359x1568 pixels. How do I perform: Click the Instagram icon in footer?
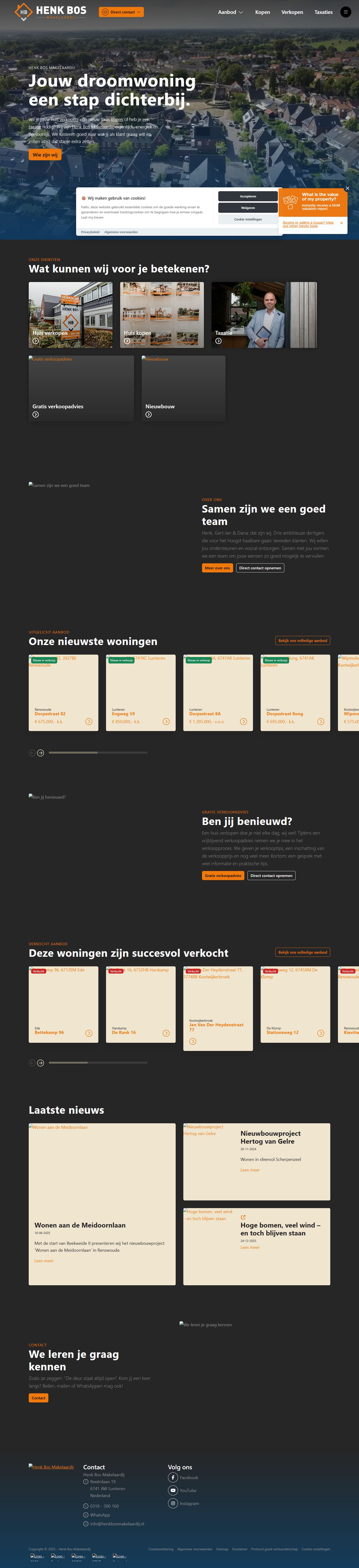[173, 1504]
